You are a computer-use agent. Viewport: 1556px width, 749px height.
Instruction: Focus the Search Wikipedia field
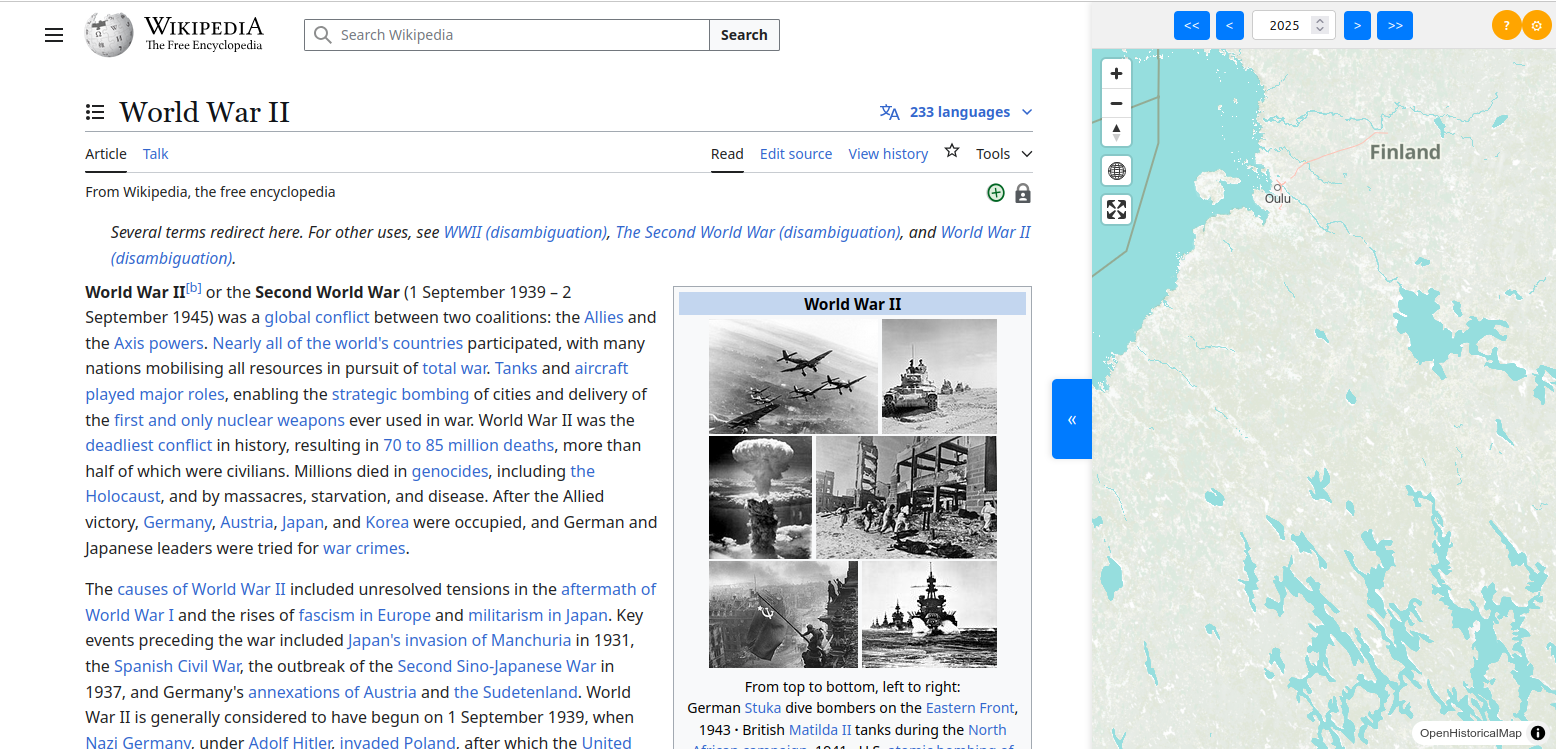tap(507, 35)
